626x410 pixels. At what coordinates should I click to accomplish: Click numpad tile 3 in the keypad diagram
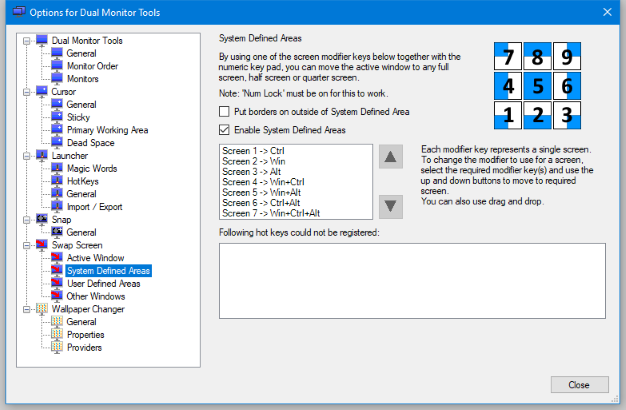point(567,115)
